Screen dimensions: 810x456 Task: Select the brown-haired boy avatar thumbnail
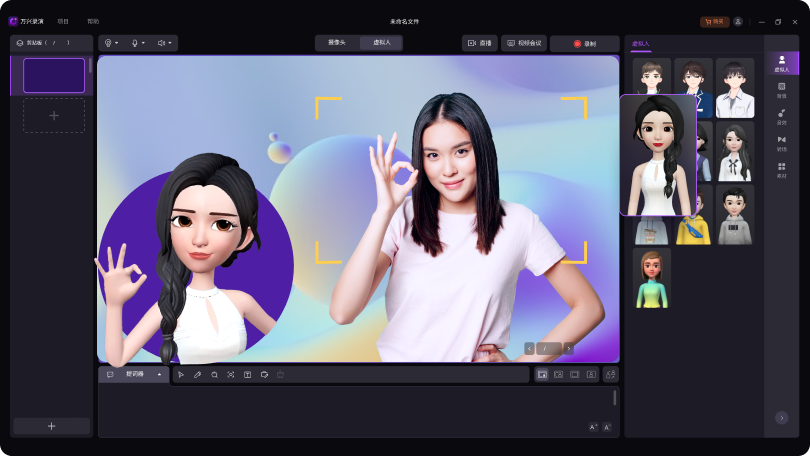652,76
